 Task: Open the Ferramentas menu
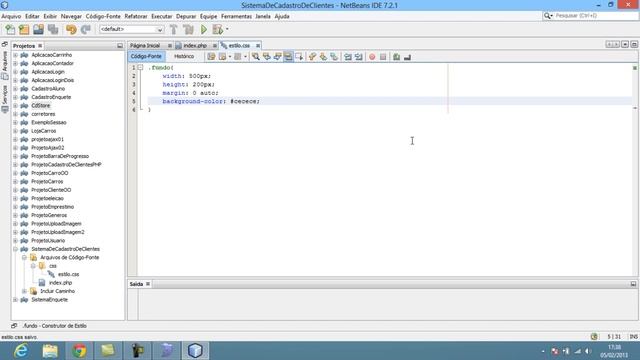point(236,16)
